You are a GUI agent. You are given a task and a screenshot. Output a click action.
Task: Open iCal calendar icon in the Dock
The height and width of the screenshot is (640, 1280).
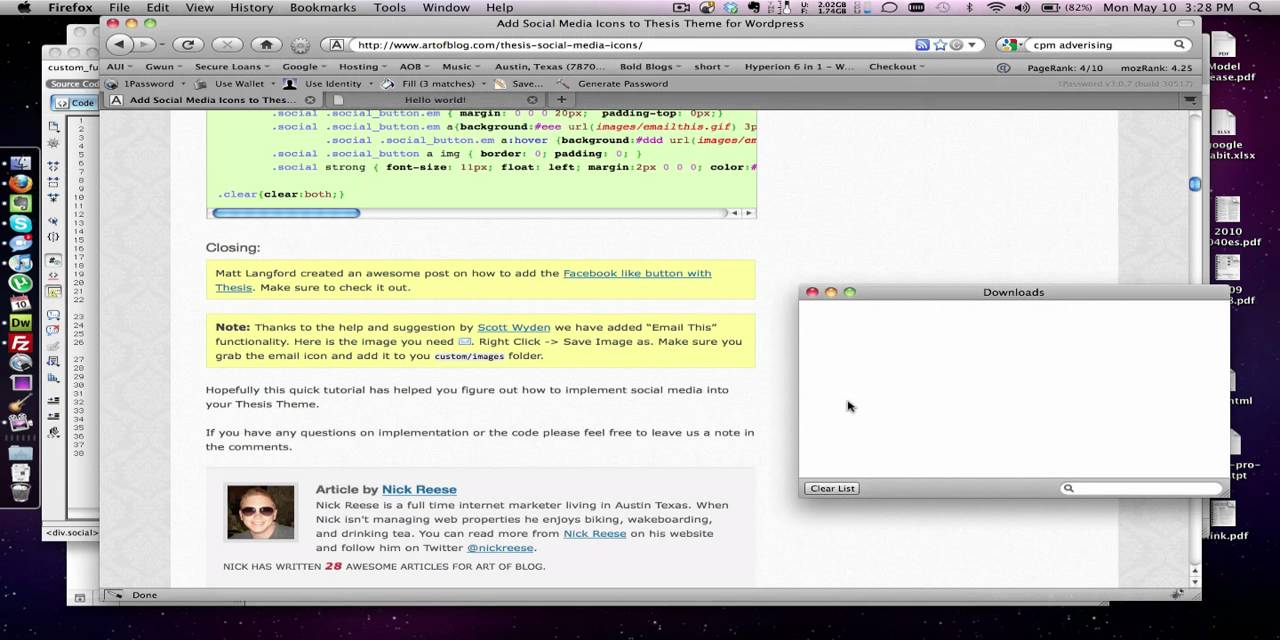(x=20, y=303)
